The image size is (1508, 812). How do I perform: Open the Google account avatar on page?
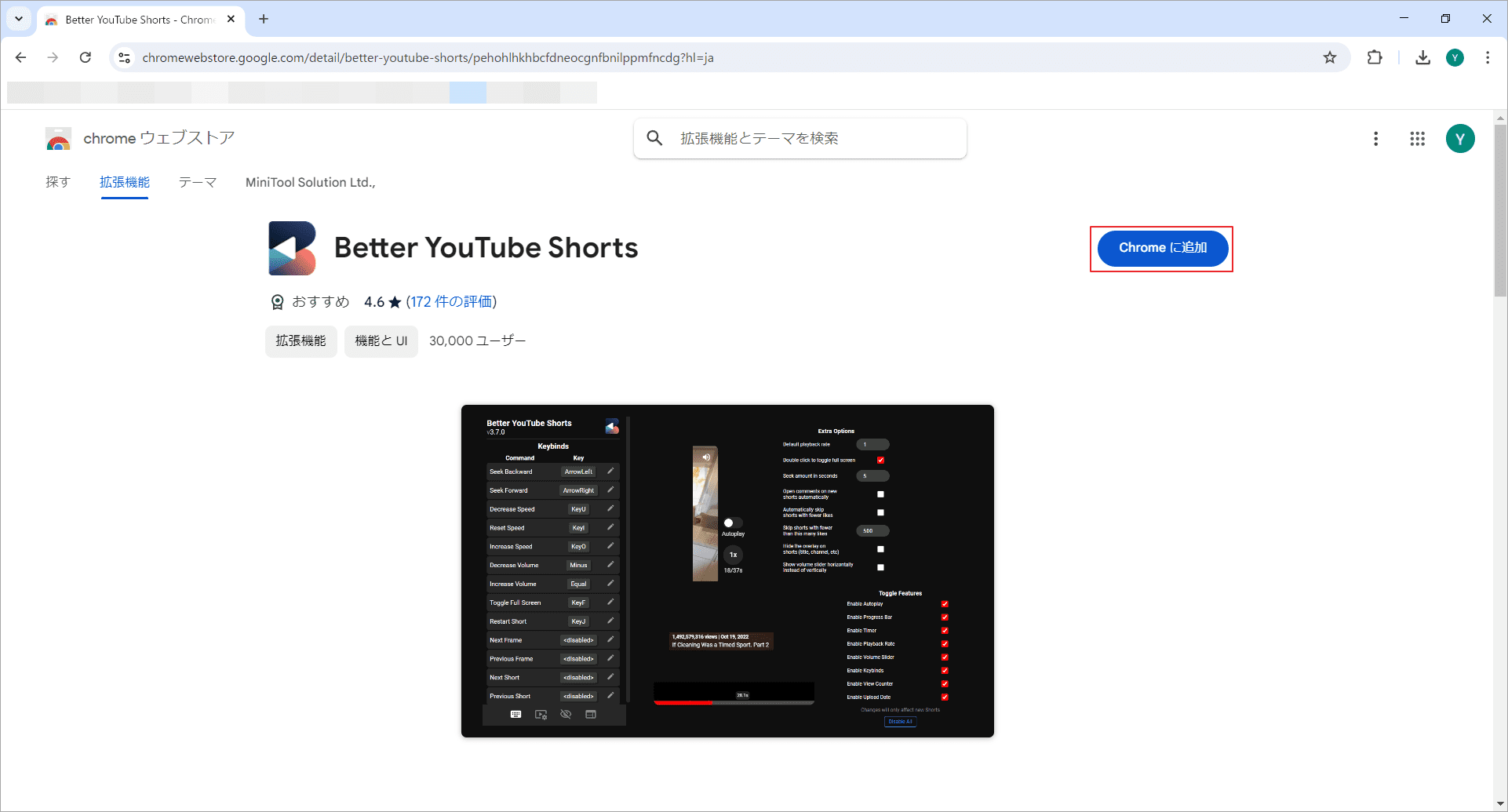coord(1460,139)
